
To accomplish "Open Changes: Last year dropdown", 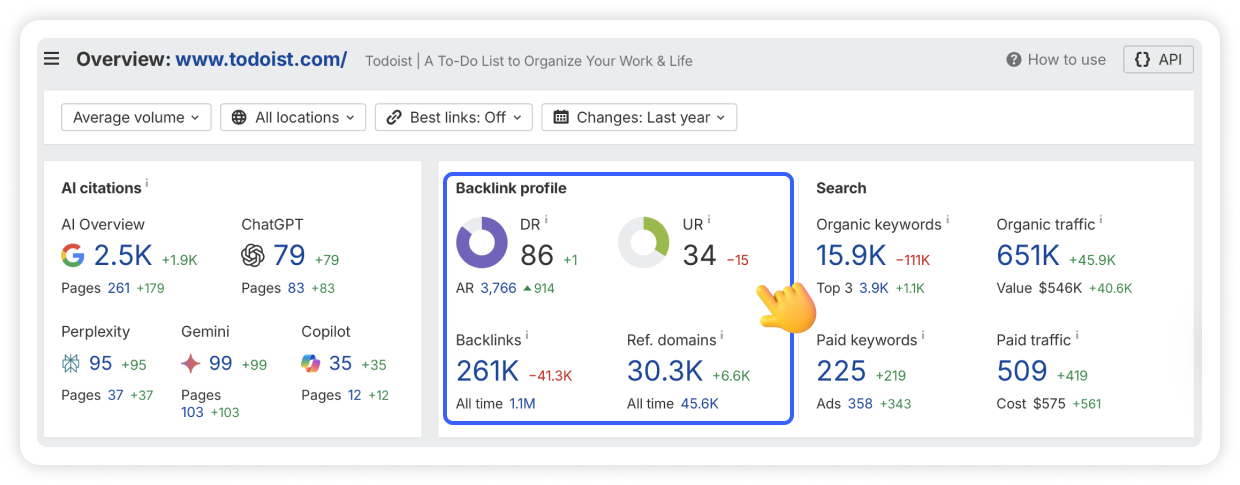I will (x=639, y=117).
